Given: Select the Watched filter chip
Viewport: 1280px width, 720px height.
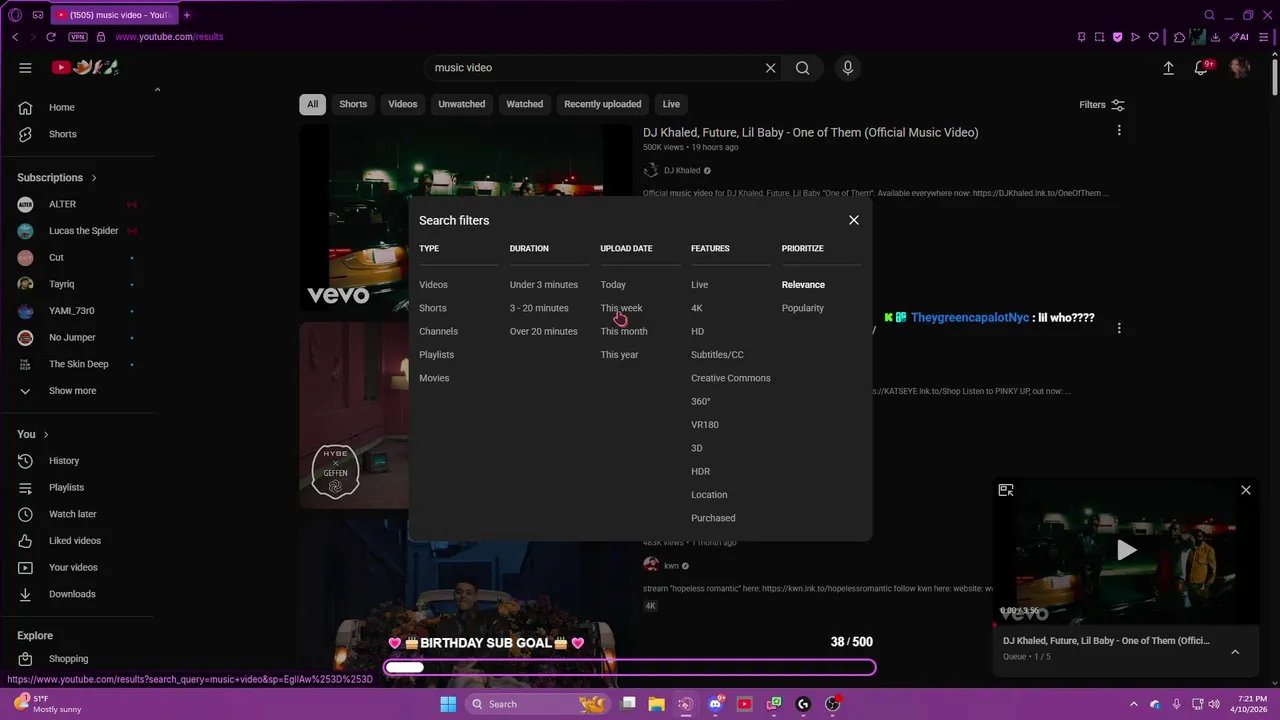Looking at the screenshot, I should (524, 104).
